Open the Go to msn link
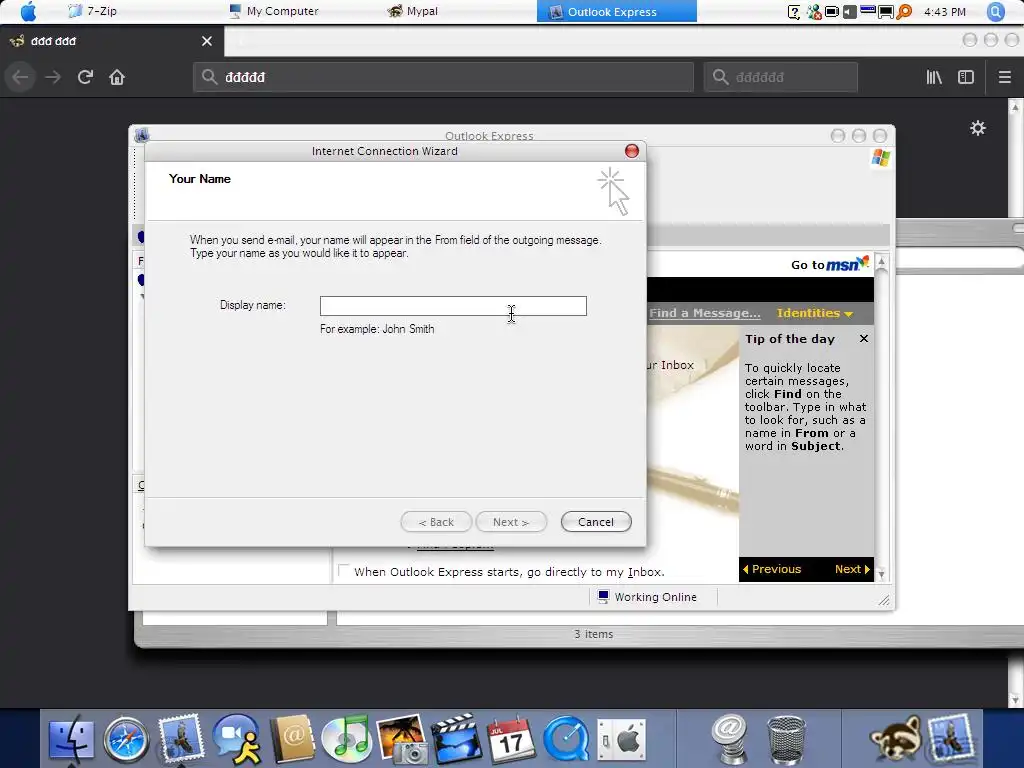This screenshot has width=1024, height=768. point(829,264)
